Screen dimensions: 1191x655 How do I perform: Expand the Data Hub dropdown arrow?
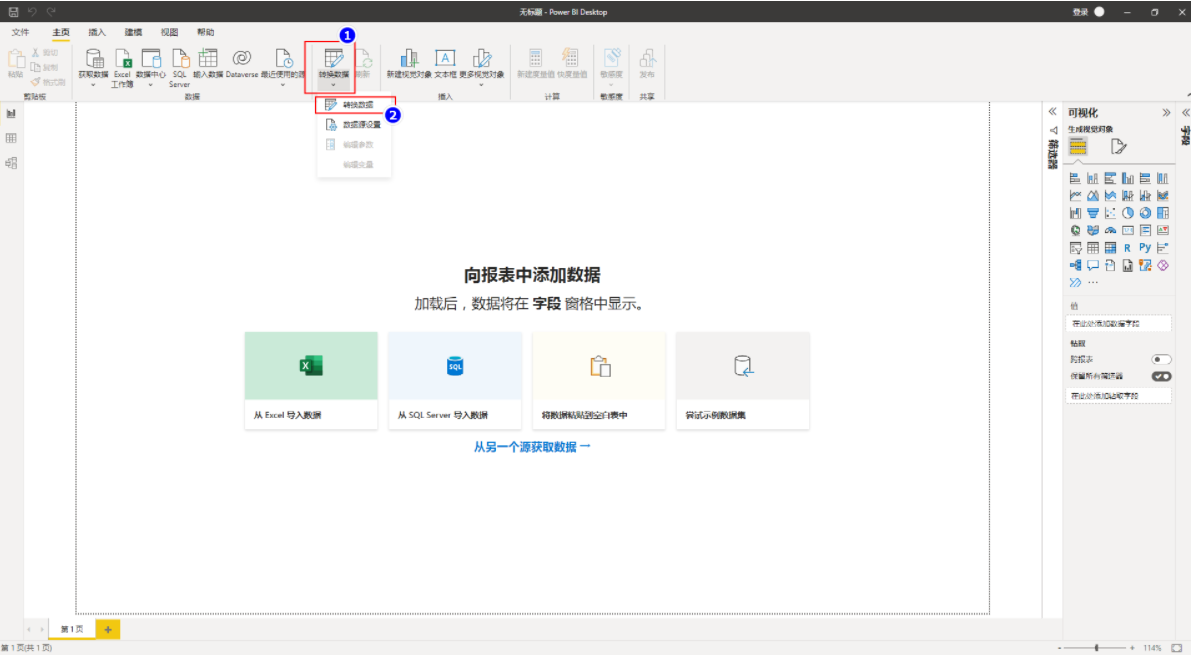point(150,84)
